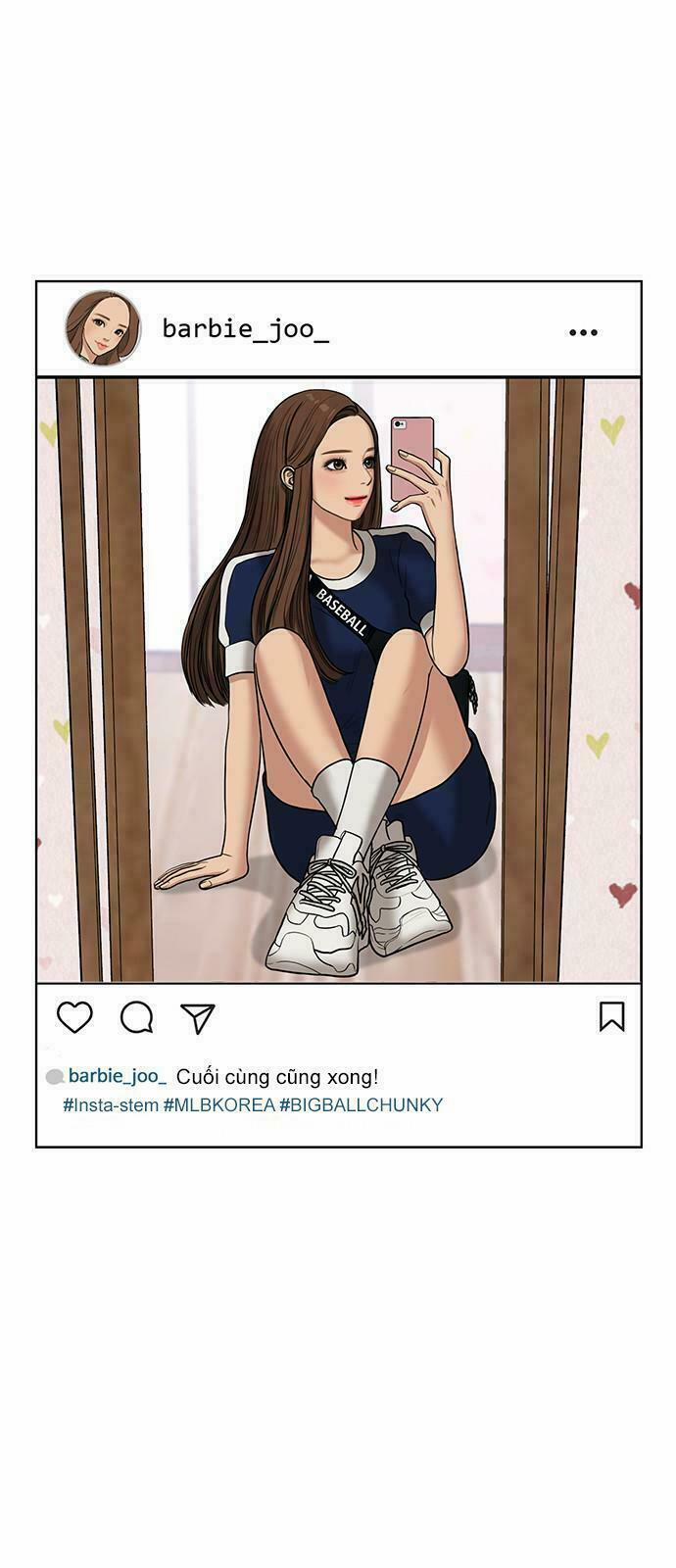Click the small comment bubble beside caption

click(55, 1077)
